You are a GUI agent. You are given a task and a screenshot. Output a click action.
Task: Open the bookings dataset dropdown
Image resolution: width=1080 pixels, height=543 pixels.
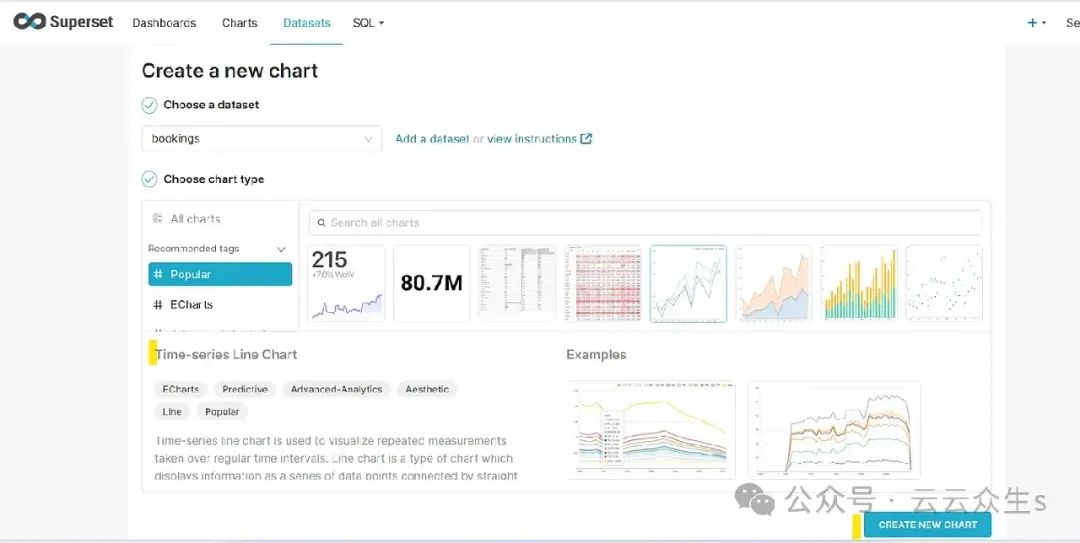[x=261, y=139]
